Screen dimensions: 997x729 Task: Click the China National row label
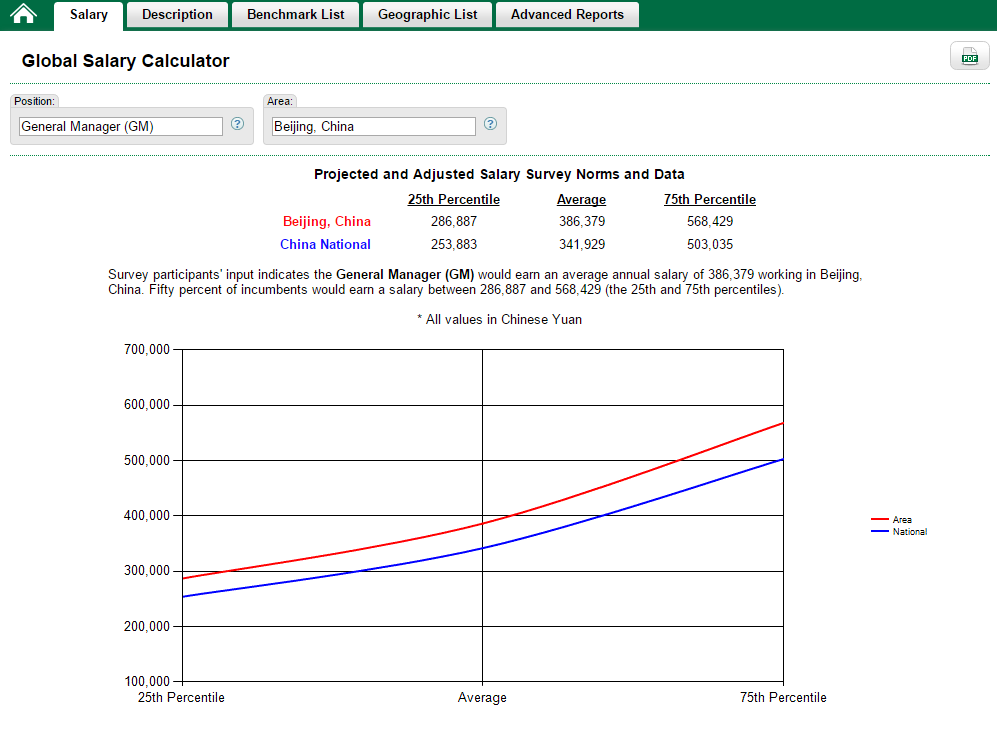(325, 244)
